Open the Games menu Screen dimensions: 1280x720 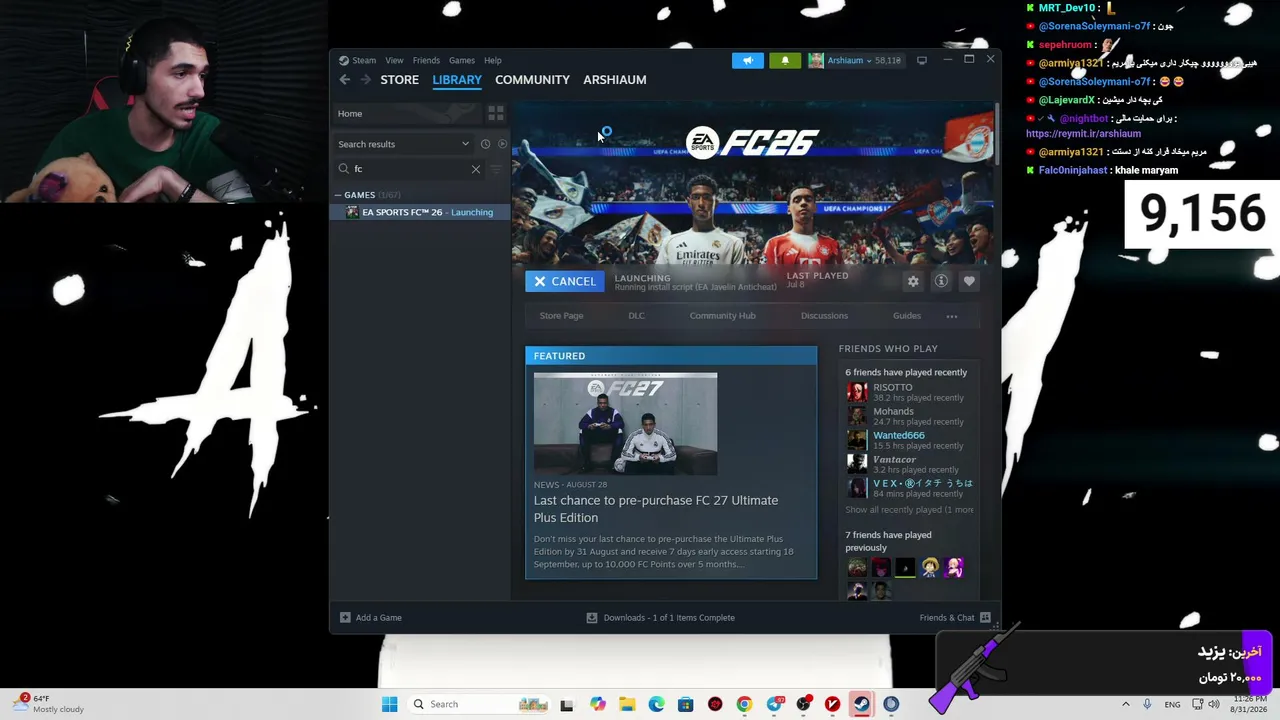tap(462, 60)
